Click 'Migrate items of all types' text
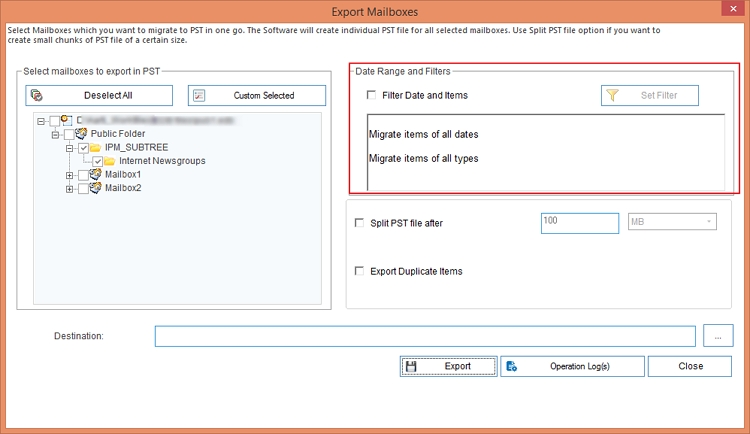Viewport: 750px width, 434px height. tap(423, 158)
